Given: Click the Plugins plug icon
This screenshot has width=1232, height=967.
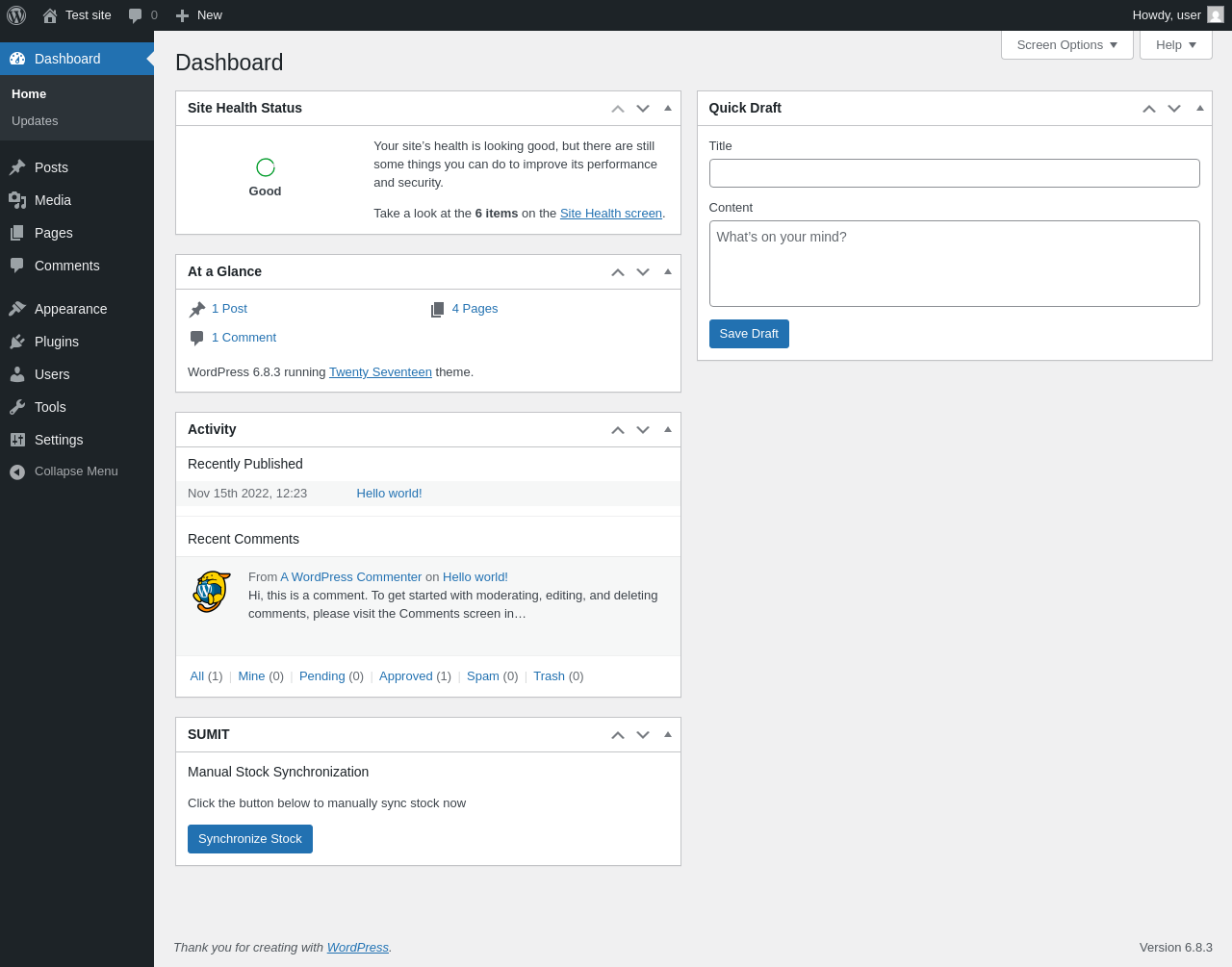Looking at the screenshot, I should tap(17, 342).
